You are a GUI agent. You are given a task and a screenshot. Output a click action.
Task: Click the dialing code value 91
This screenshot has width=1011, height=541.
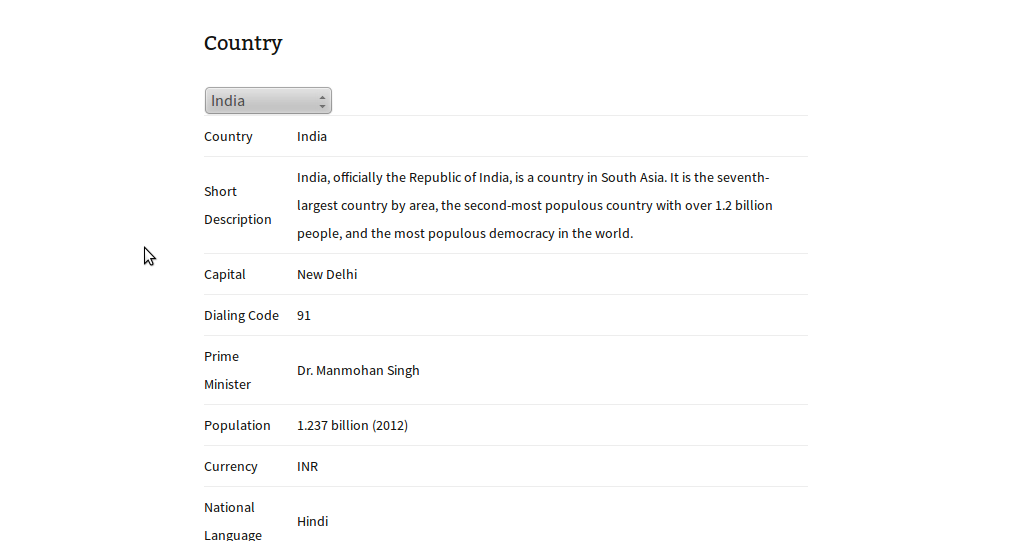pos(304,315)
